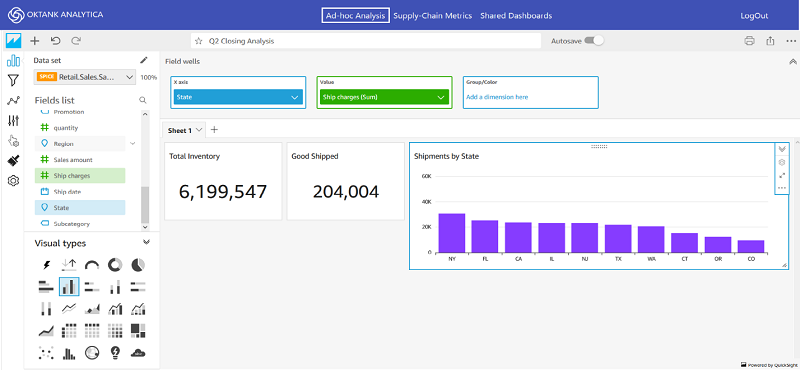
Task: Collapse the Visual types panel
Action: (146, 242)
